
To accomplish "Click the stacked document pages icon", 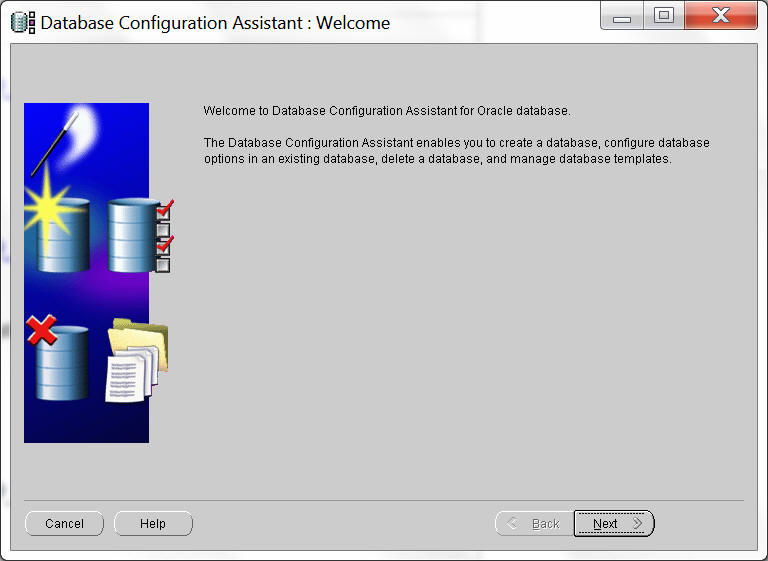I will click(128, 375).
